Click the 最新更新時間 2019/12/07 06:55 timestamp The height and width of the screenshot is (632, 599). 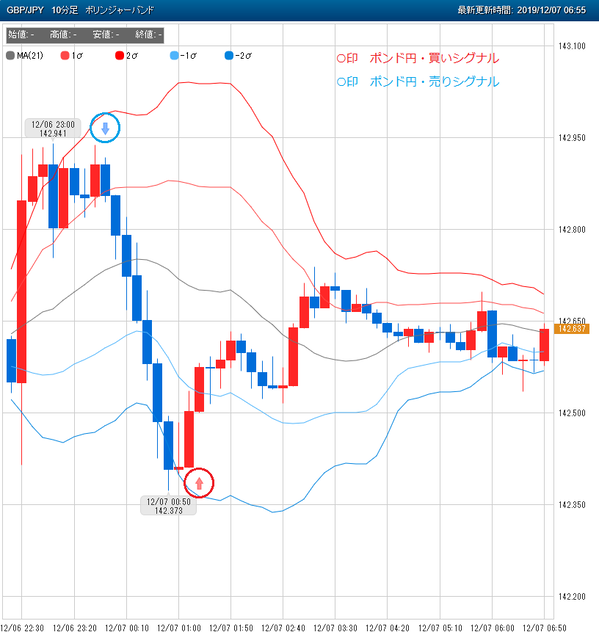(522, 10)
